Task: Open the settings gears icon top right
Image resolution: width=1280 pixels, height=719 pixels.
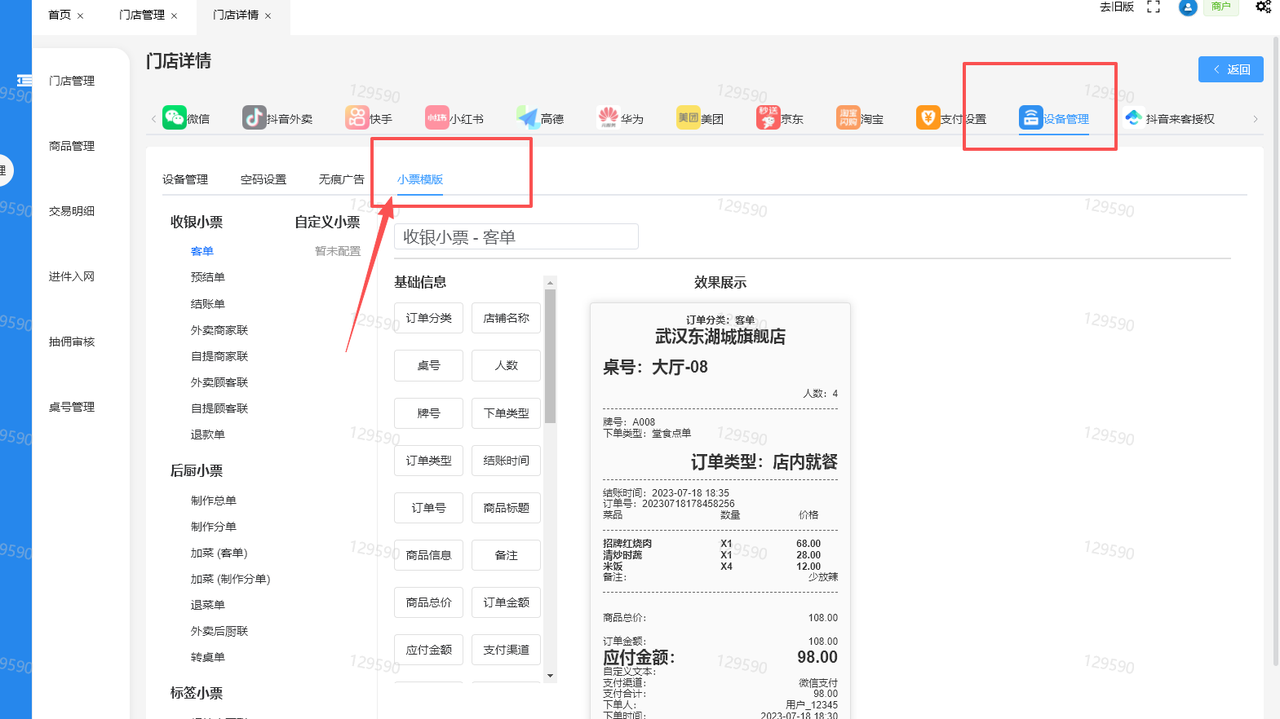Action: 1264,7
